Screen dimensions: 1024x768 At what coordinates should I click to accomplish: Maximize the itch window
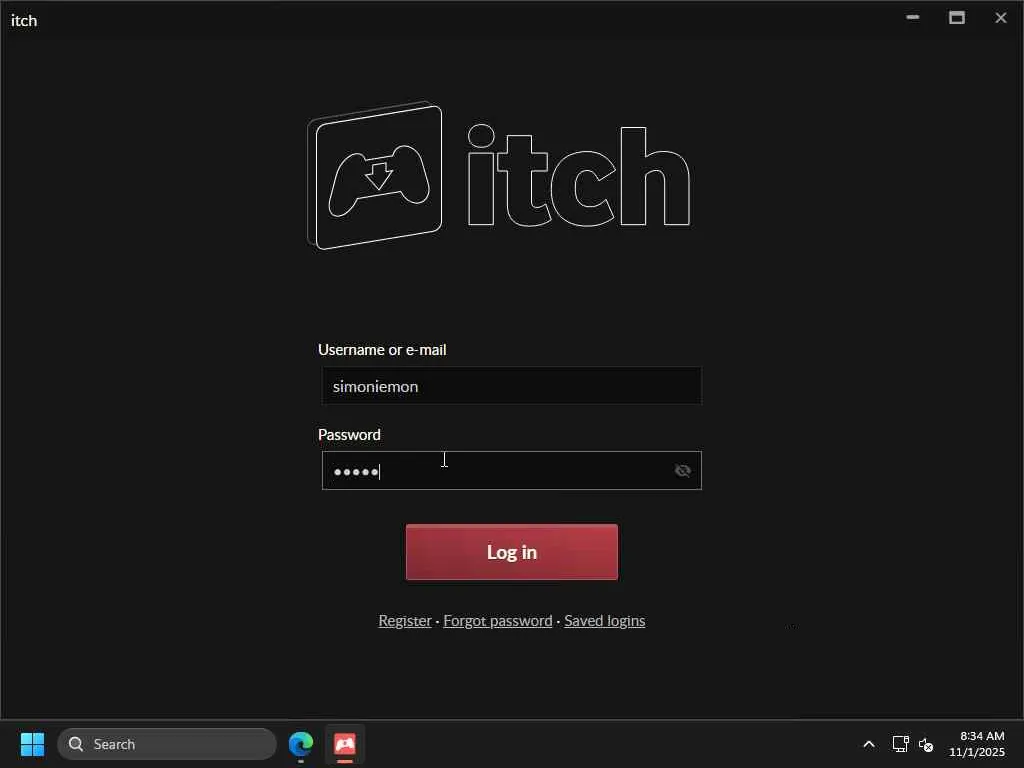[x=957, y=18]
